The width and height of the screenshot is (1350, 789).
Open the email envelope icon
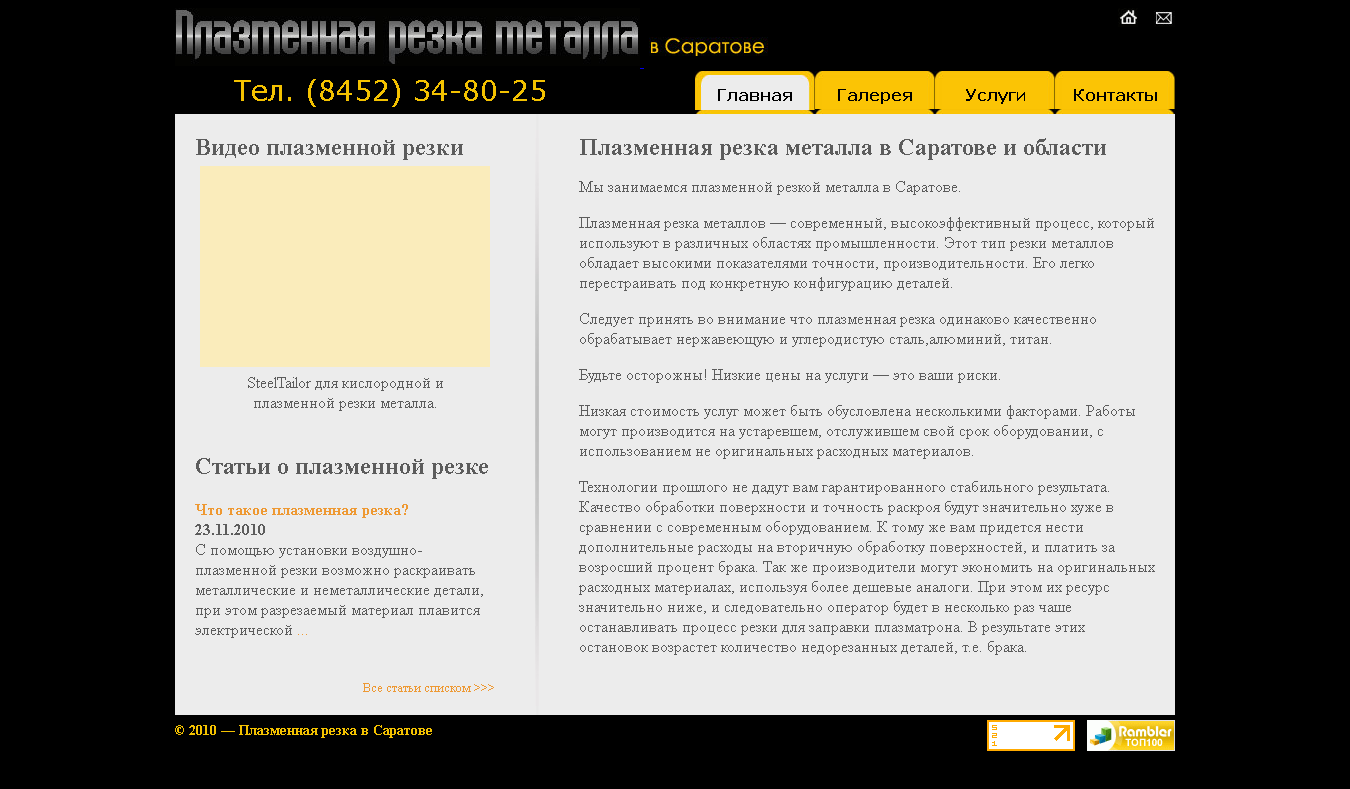click(x=1163, y=17)
